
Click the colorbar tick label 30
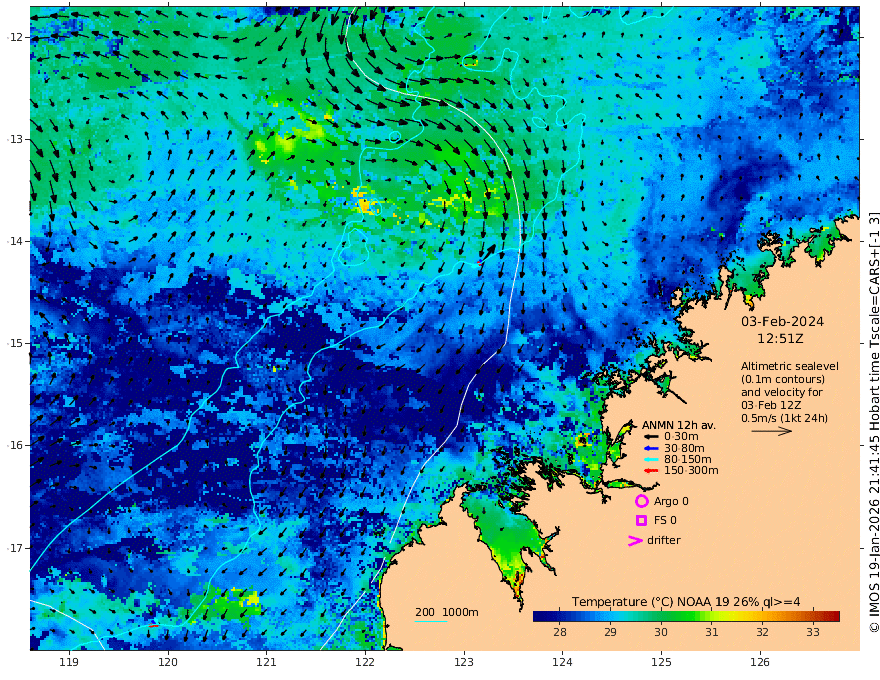coord(661,632)
